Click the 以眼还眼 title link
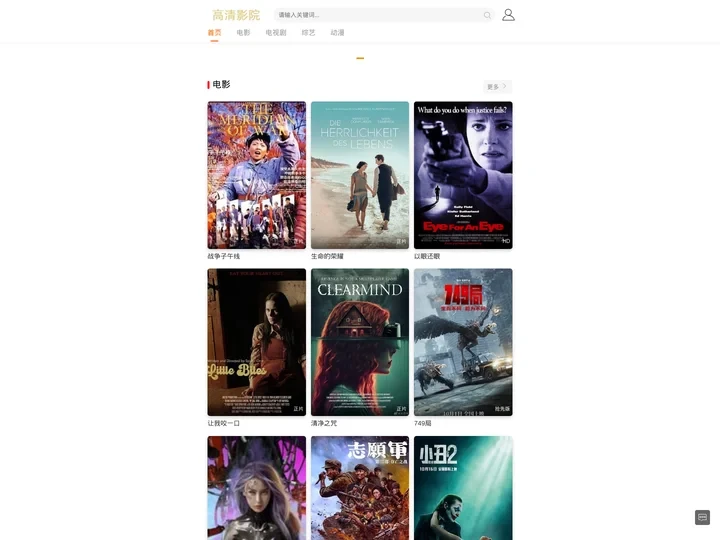The height and width of the screenshot is (540, 720). [427, 256]
